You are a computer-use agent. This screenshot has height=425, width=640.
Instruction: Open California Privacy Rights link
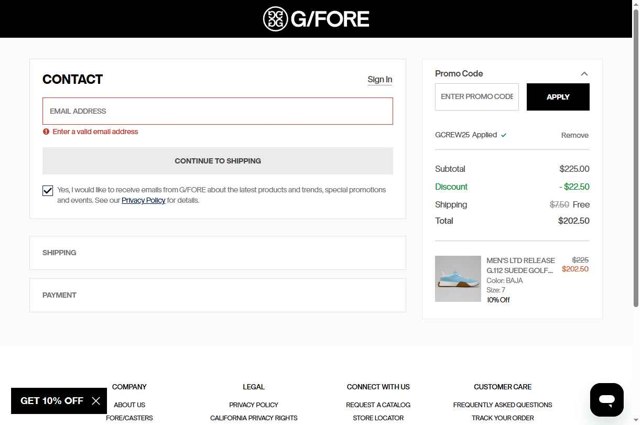coord(253,418)
